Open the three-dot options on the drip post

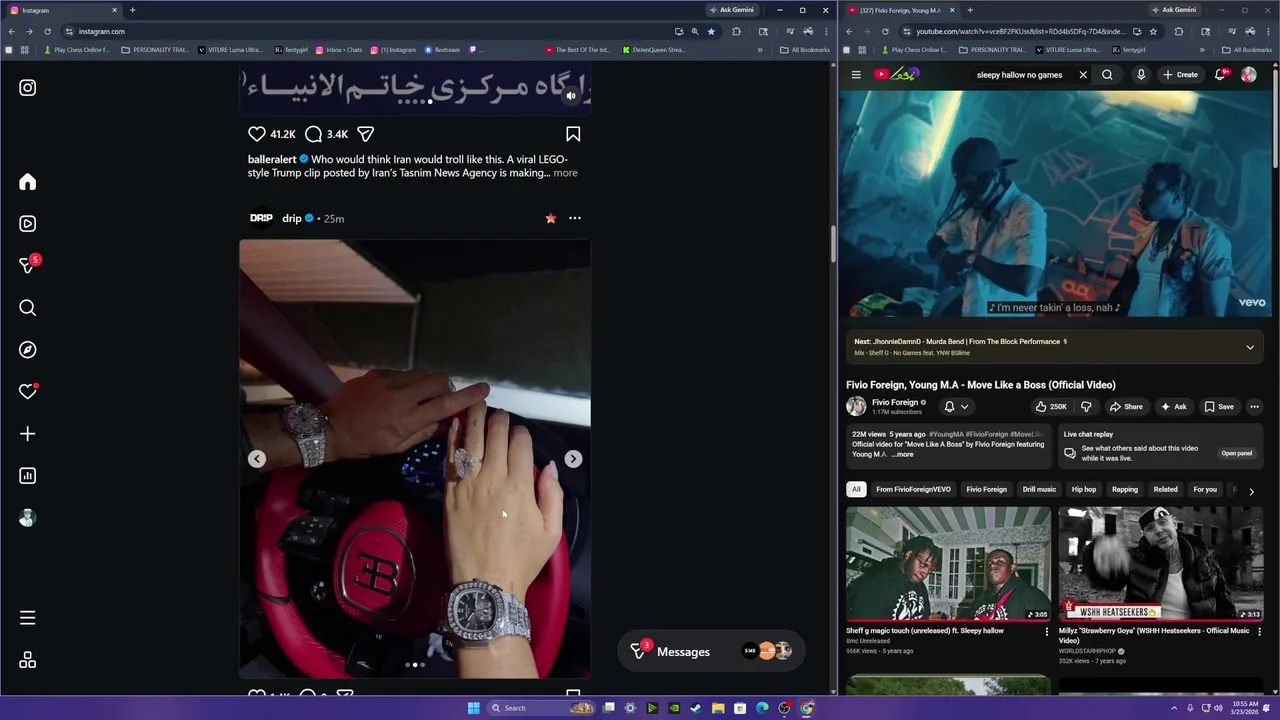coord(575,218)
